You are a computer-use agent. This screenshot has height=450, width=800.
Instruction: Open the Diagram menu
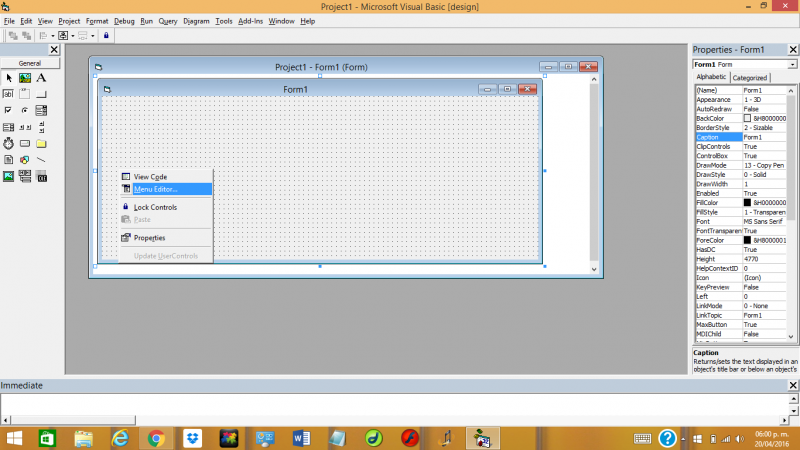pos(196,21)
